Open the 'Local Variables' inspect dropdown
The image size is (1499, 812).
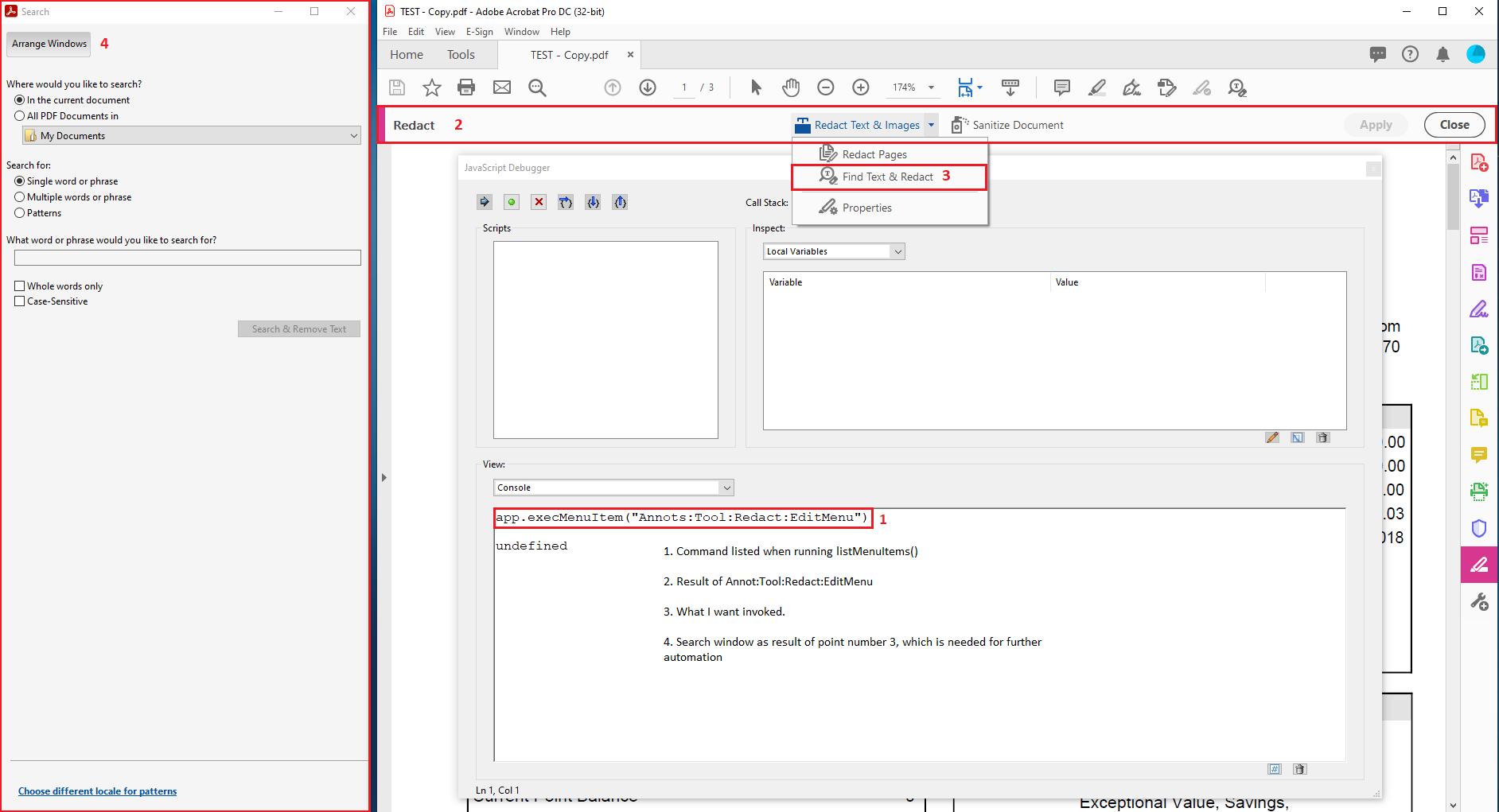point(834,251)
